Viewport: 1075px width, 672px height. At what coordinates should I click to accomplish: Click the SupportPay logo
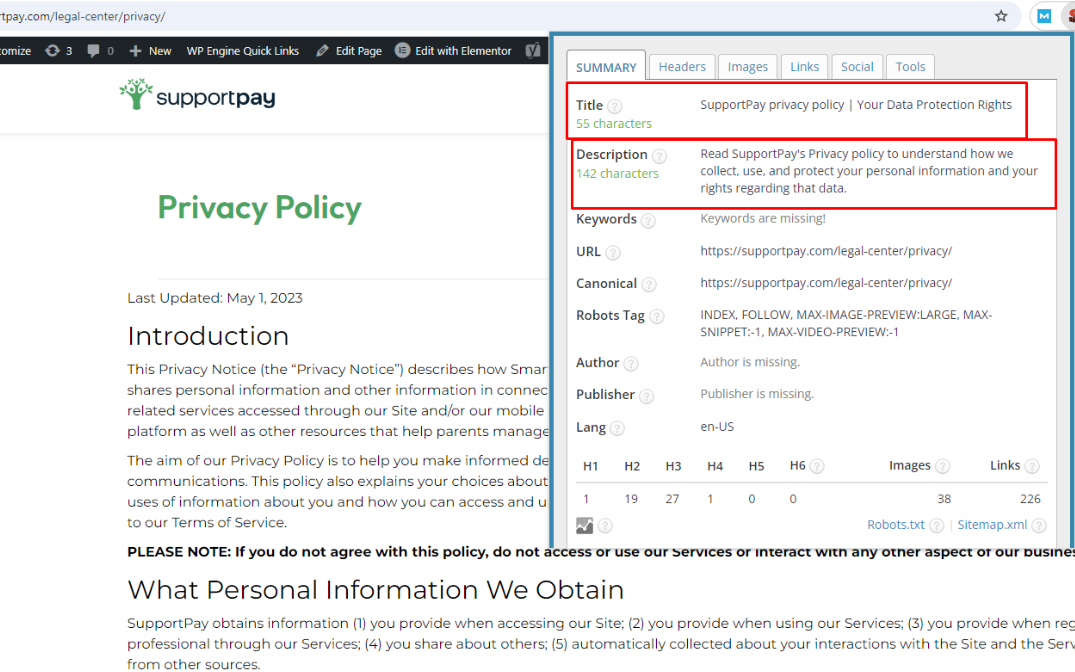point(197,96)
